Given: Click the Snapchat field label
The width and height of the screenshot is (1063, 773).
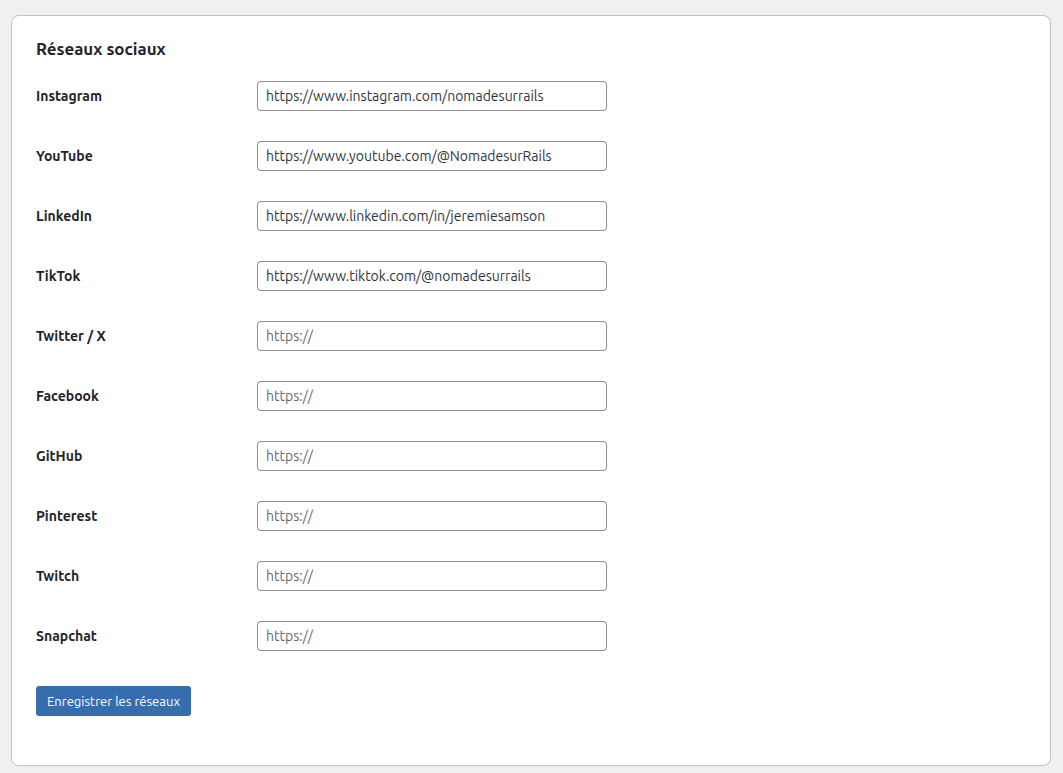Looking at the screenshot, I should (66, 636).
